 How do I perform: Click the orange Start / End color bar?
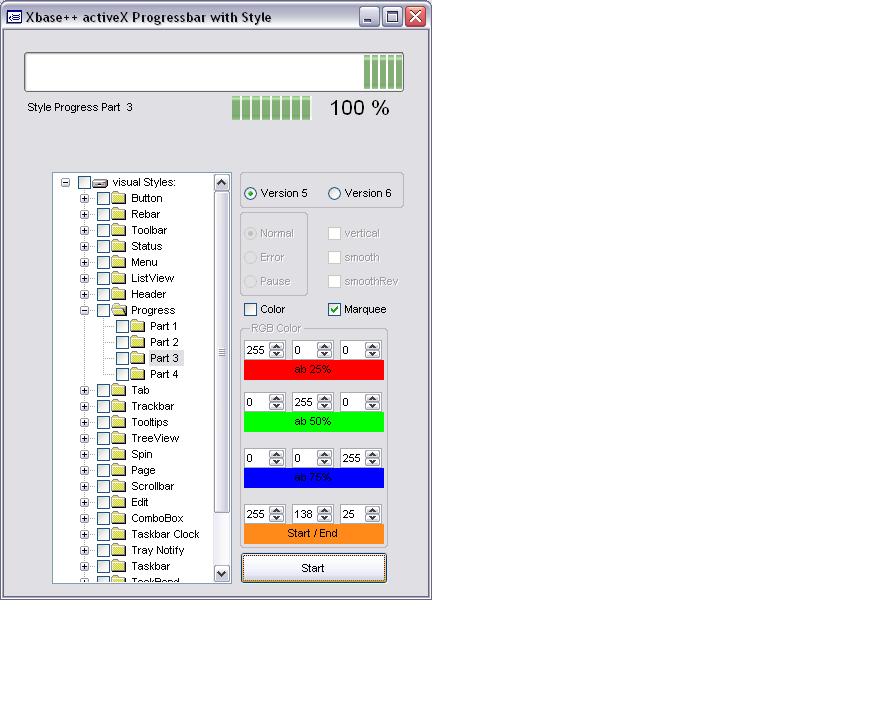point(314,534)
